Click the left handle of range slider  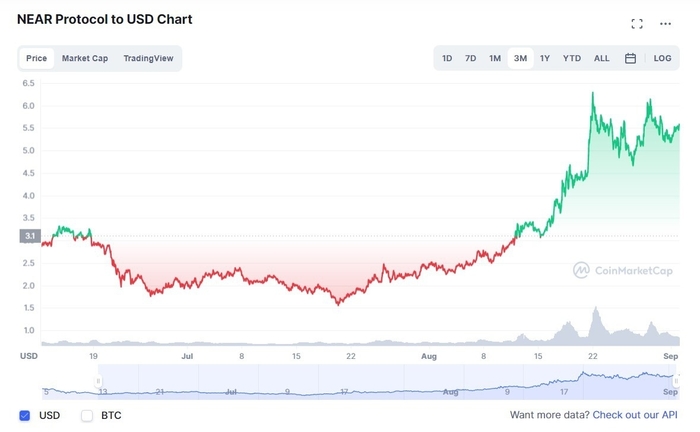[x=98, y=380]
